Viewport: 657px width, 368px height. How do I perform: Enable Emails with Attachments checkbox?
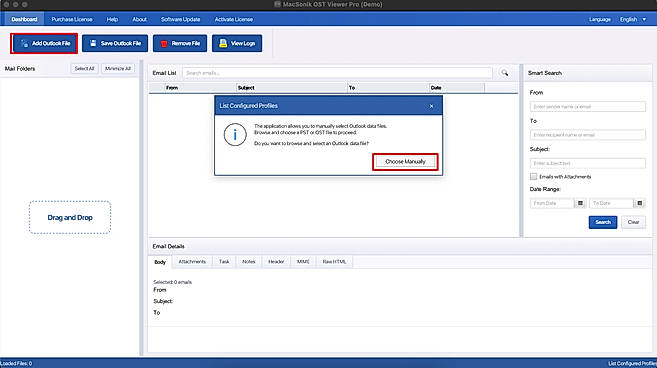[533, 176]
